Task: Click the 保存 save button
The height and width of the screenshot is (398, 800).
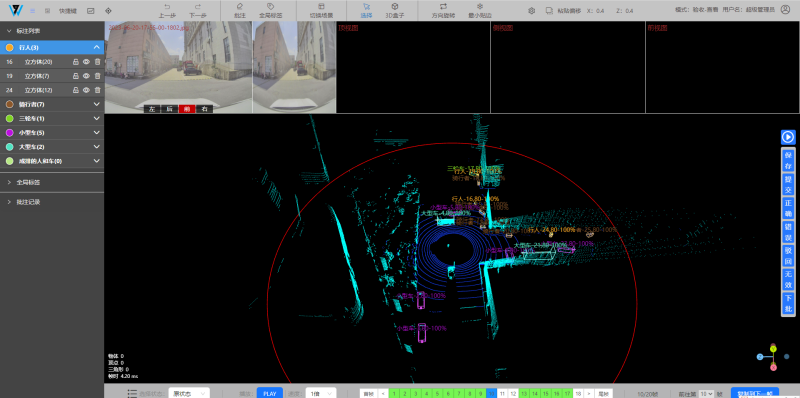Action: (x=788, y=160)
